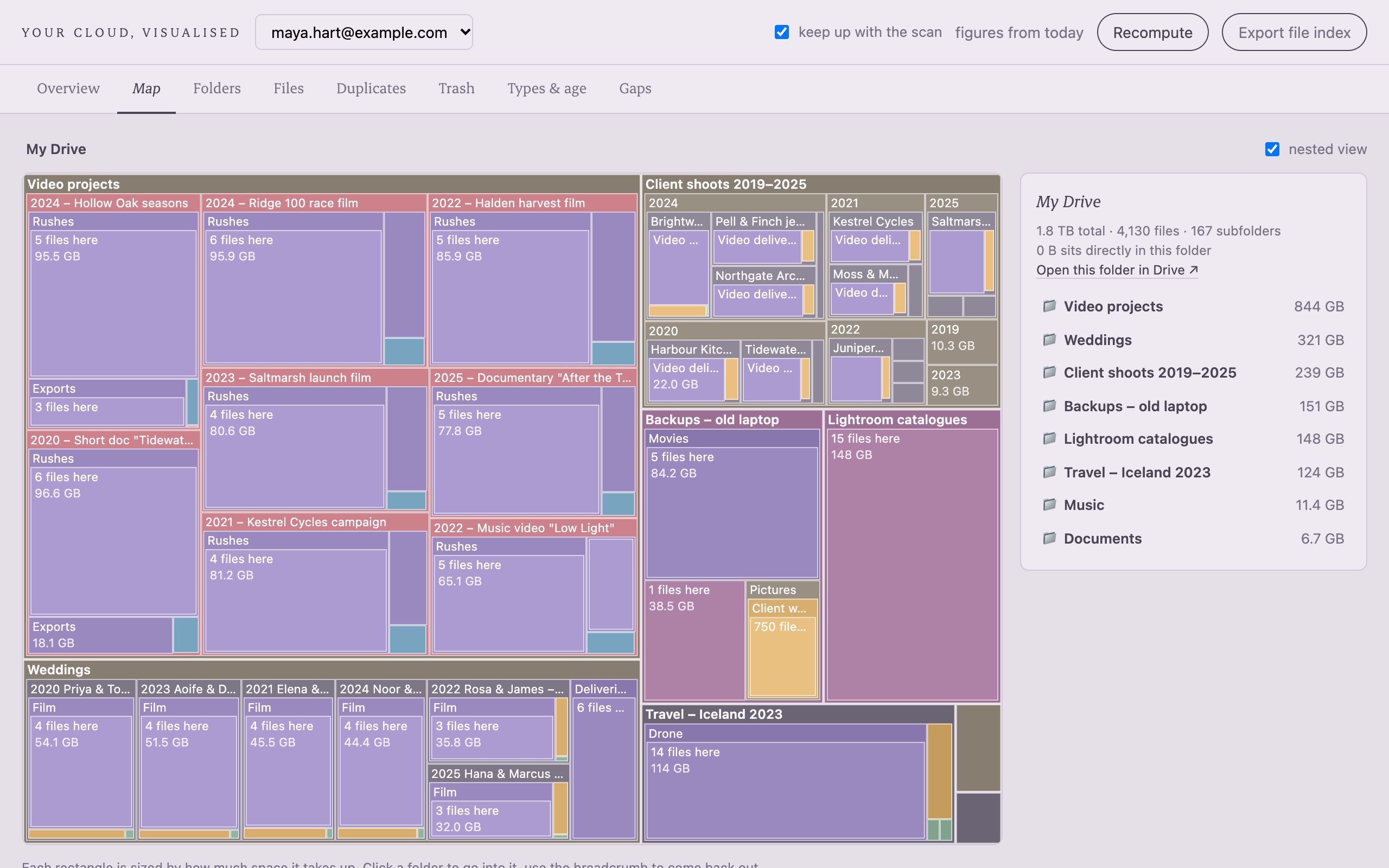Viewport: 1389px width, 868px height.
Task: Click folder icon beside Lightroom catalogues
Action: pyautogui.click(x=1049, y=438)
